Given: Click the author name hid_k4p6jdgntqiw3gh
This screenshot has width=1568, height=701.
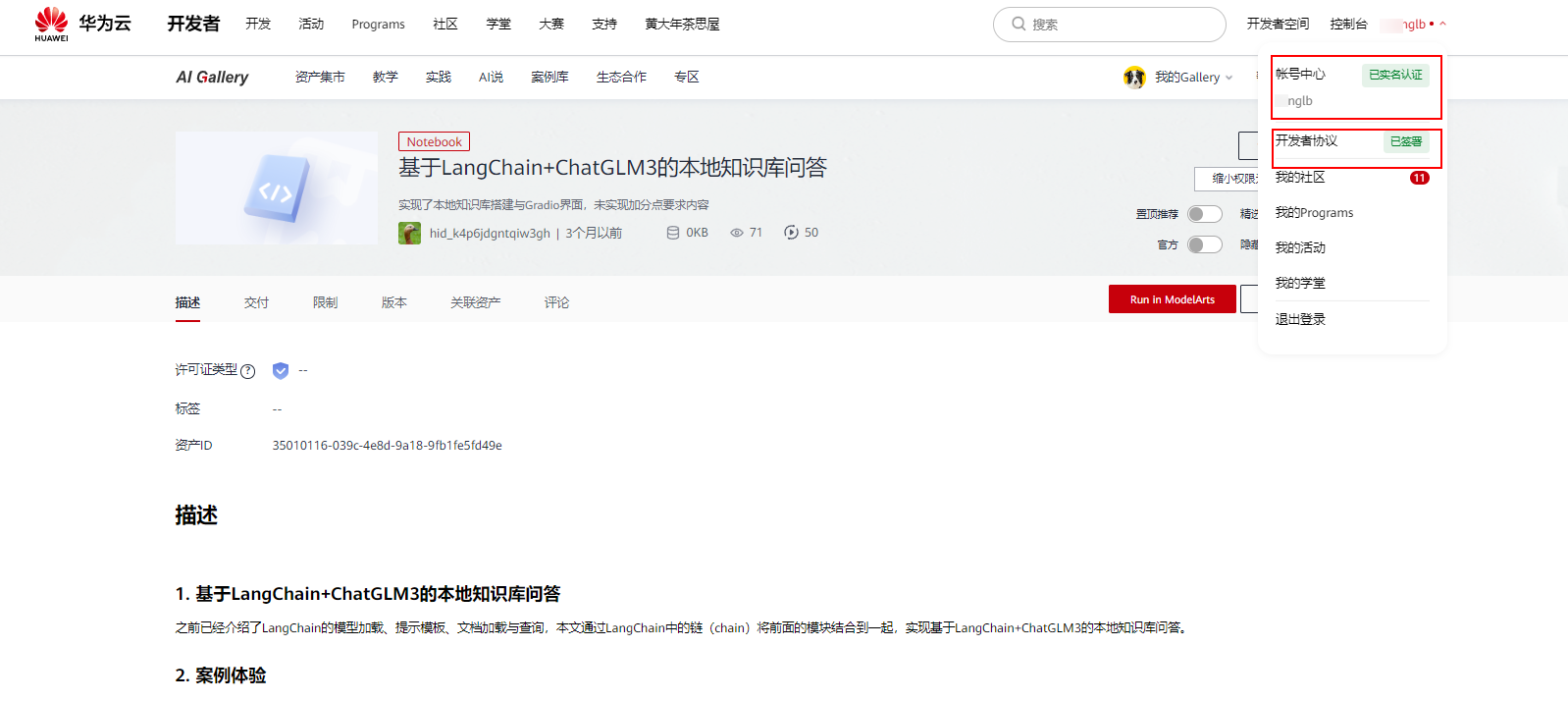Looking at the screenshot, I should (490, 233).
